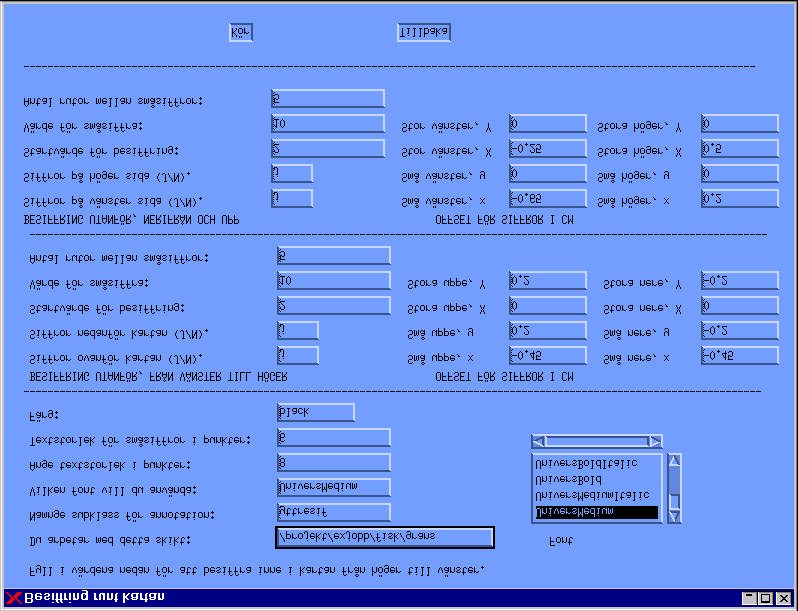Edit Startvärde för besiffring in NERIFRÅN OCH UPP section

328,149
